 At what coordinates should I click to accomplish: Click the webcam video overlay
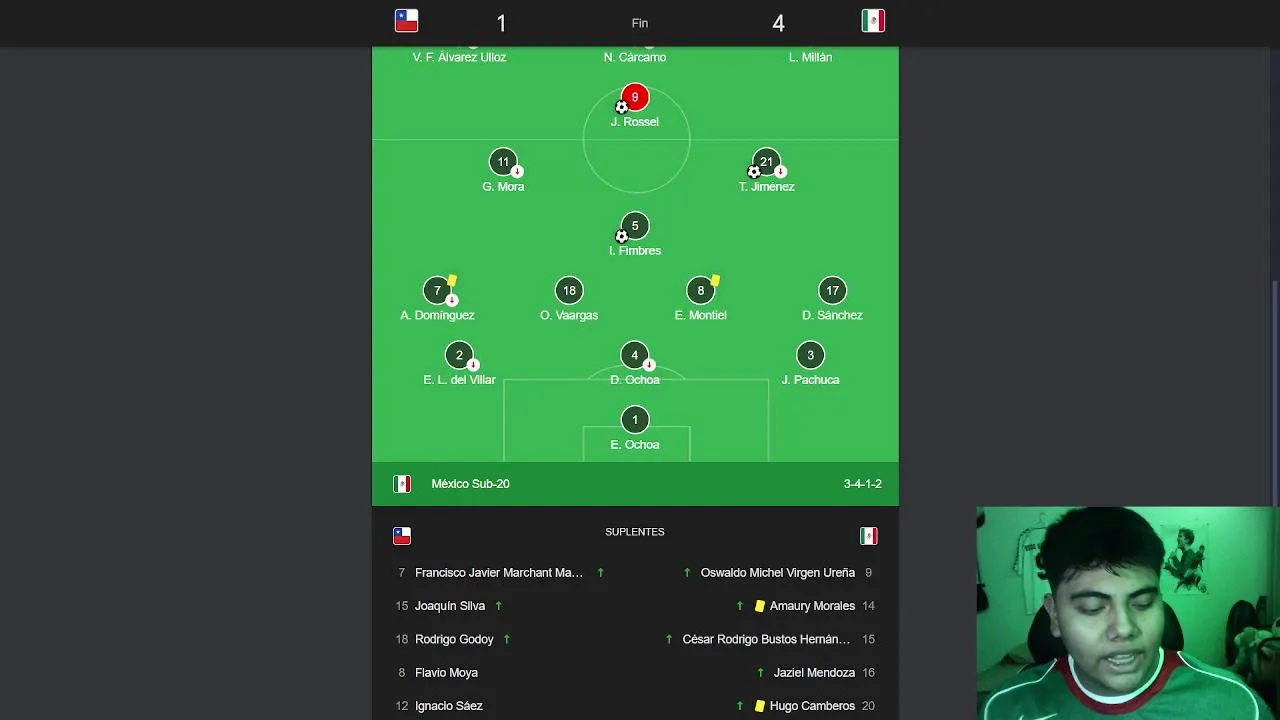(1128, 613)
